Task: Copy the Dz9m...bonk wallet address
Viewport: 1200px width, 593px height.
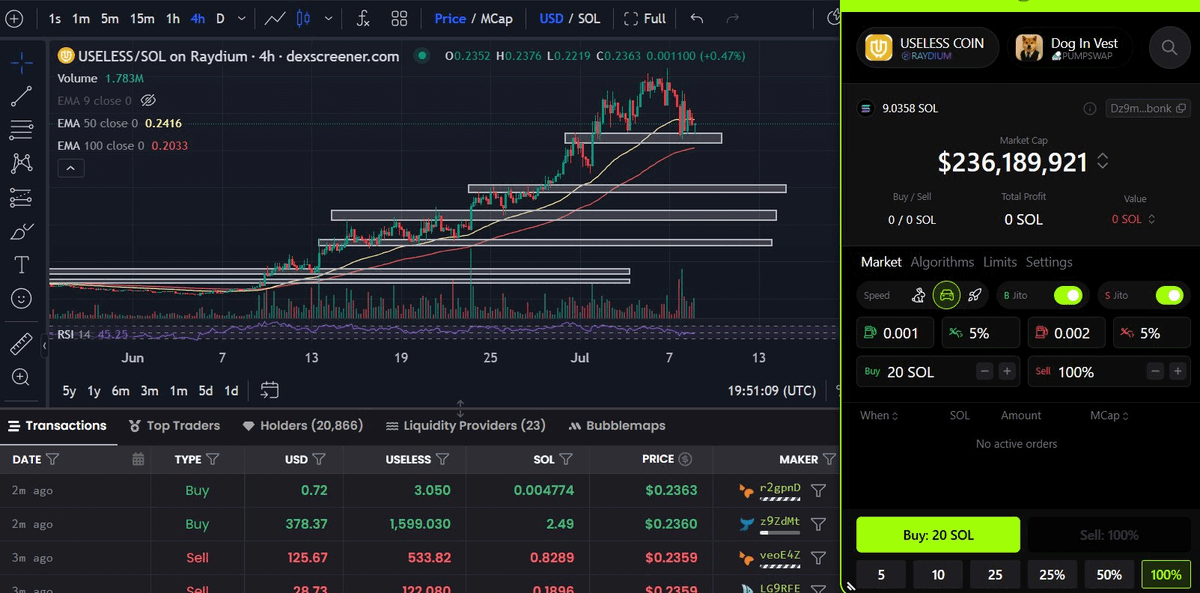Action: click(1181, 108)
